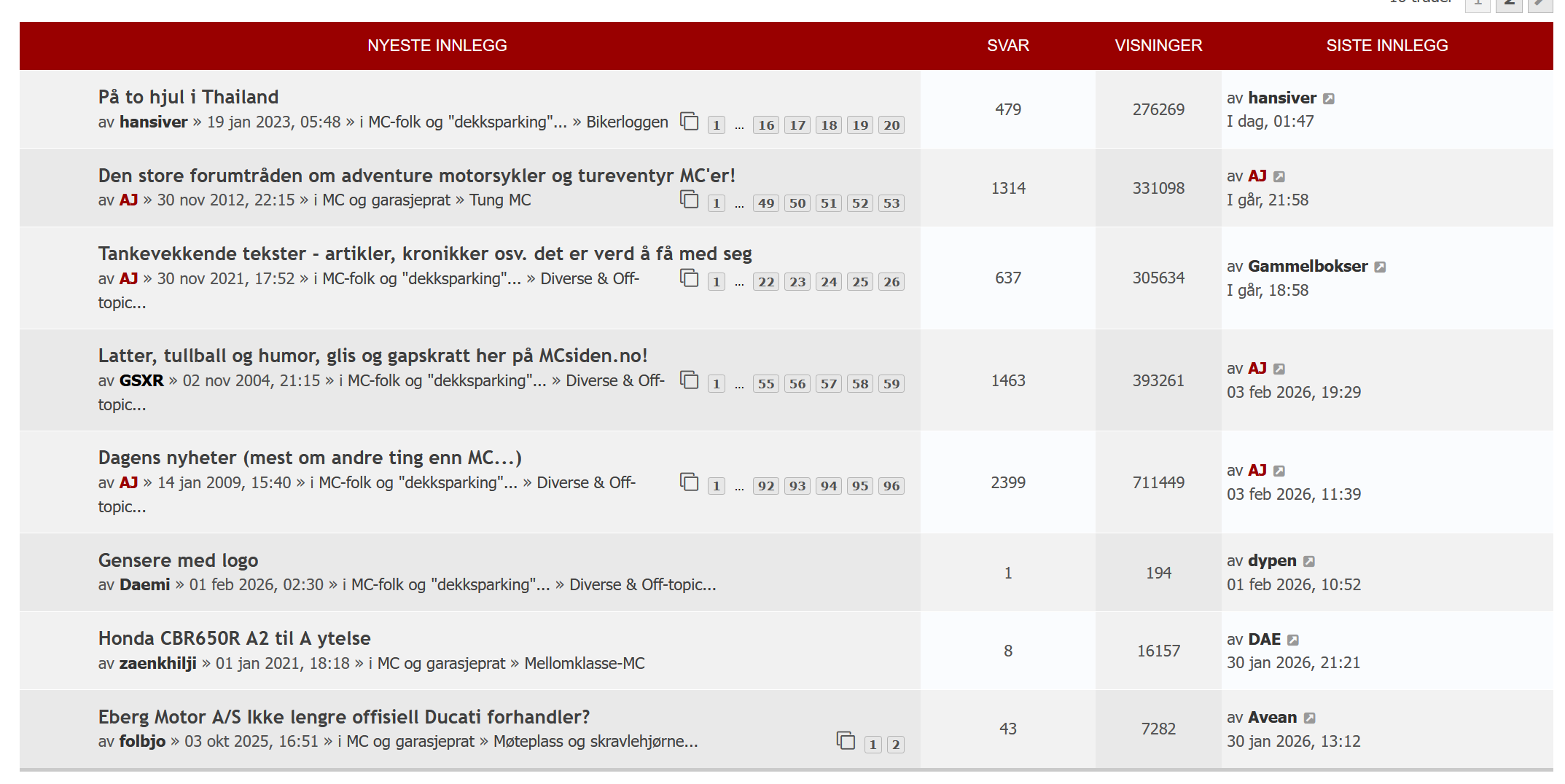View profile of user zaenkhilji

tap(157, 663)
